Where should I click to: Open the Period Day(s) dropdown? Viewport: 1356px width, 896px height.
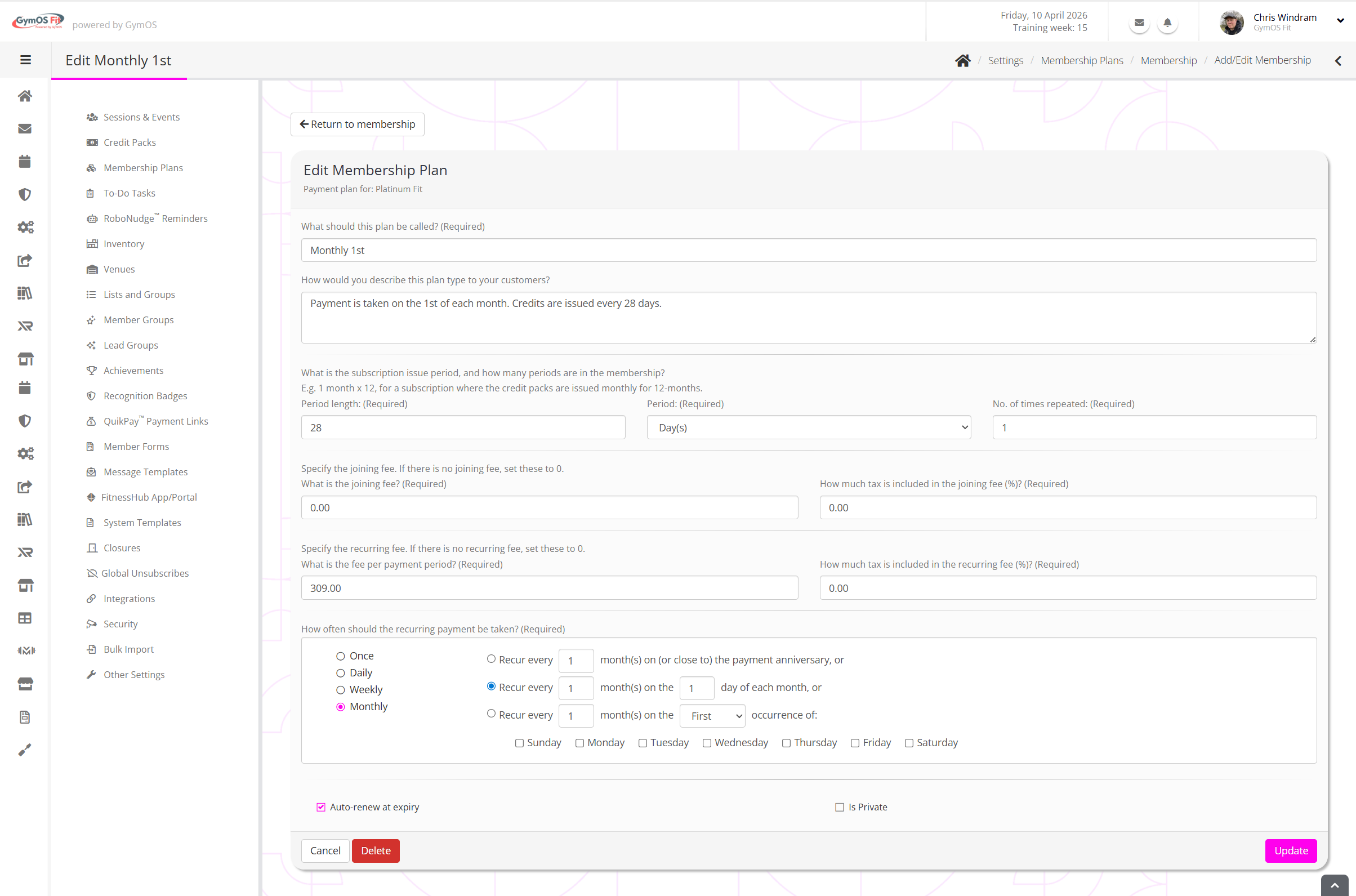point(809,427)
